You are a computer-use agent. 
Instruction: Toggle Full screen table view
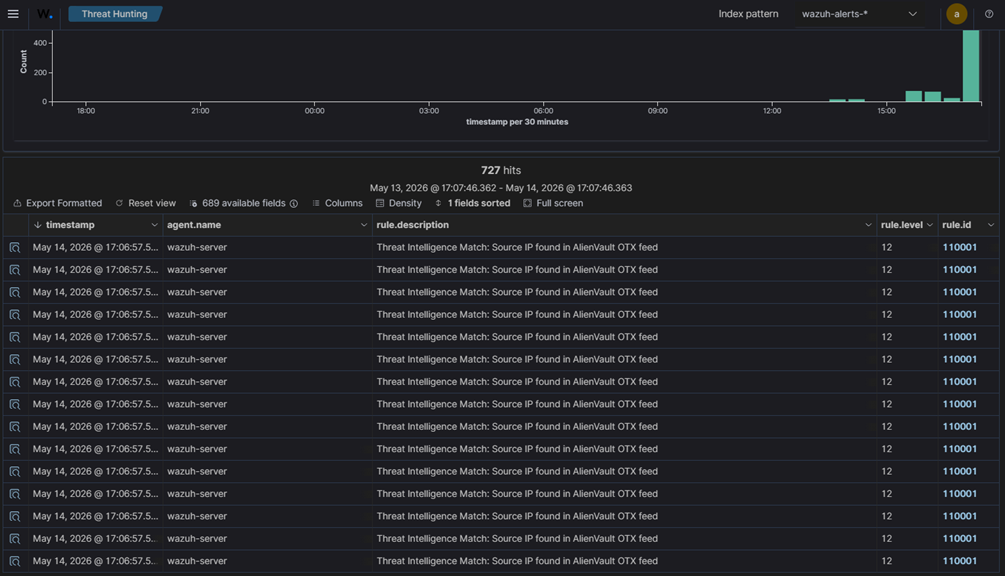click(x=553, y=203)
